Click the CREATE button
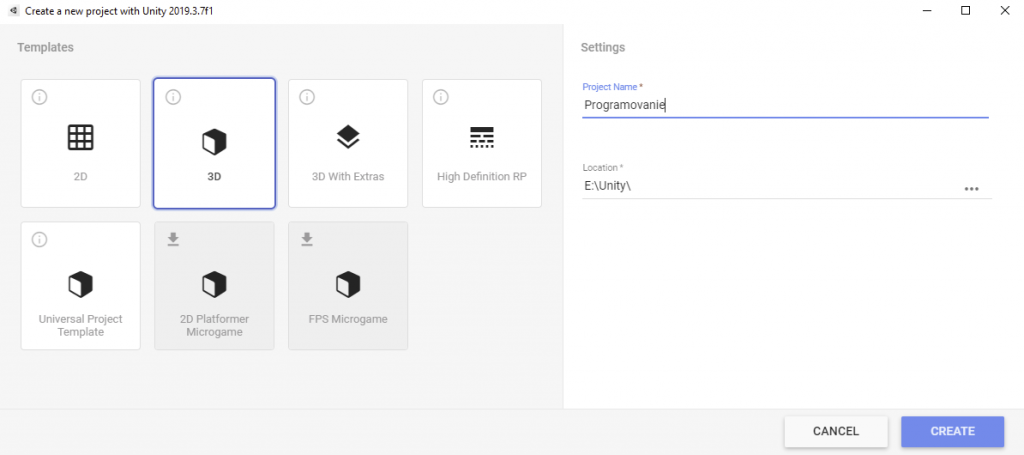The image size is (1024, 455). click(952, 431)
